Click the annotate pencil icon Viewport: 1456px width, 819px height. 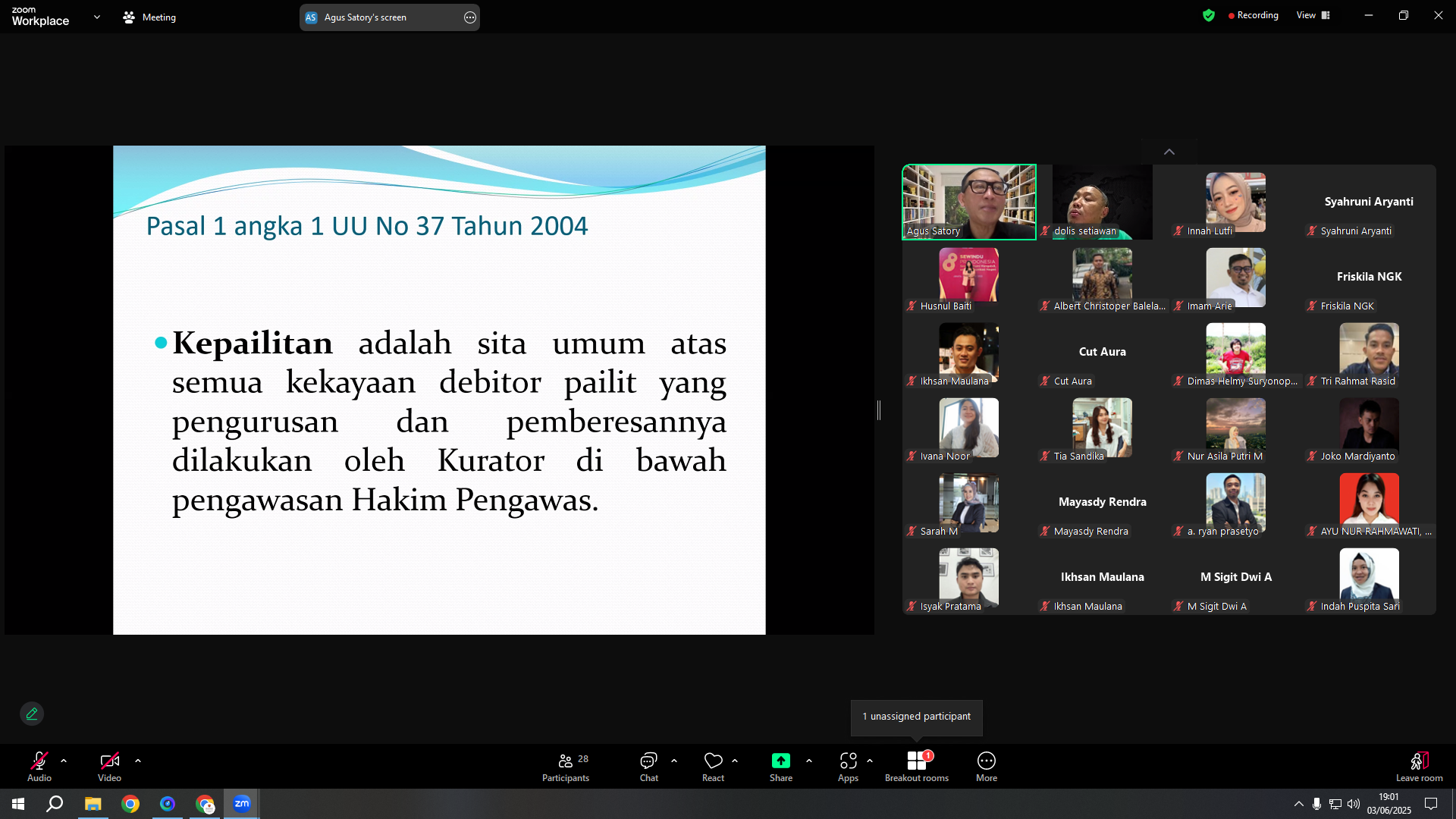[x=32, y=714]
